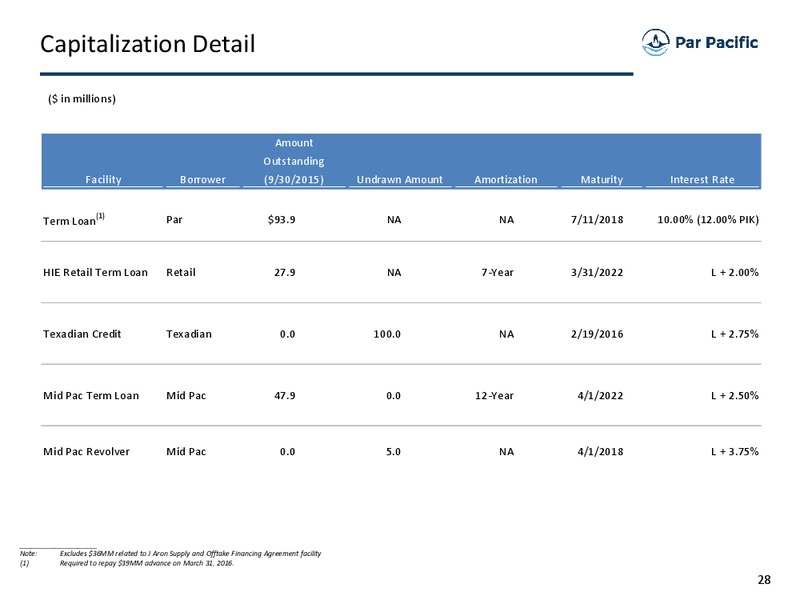
Task: Click the J Aron Supply and Offtake footnote
Action: pos(190,554)
